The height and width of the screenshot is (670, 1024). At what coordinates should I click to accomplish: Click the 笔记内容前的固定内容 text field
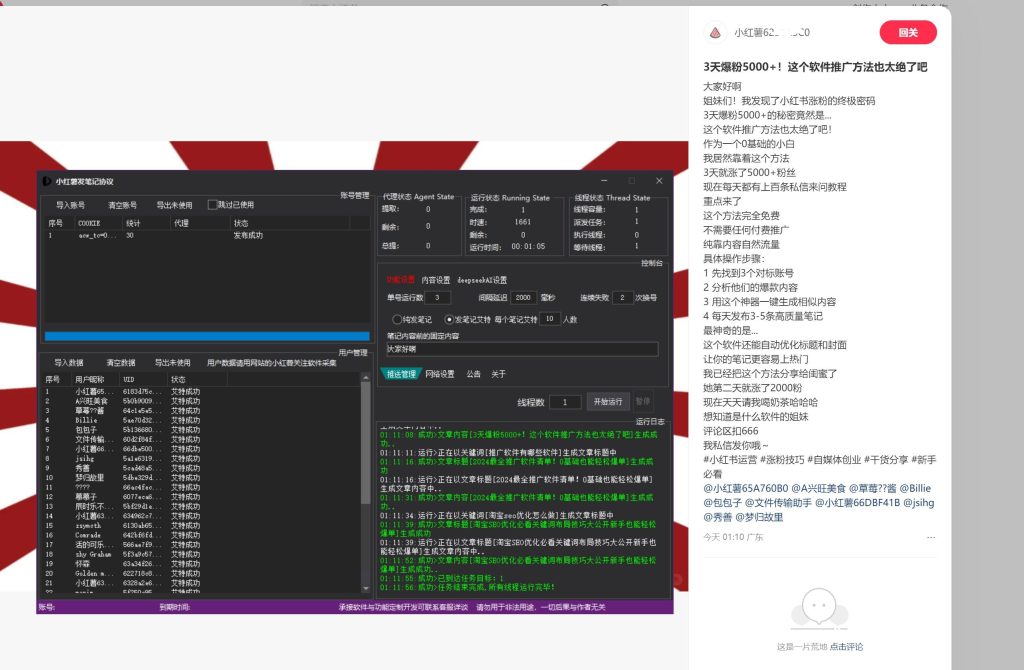521,350
